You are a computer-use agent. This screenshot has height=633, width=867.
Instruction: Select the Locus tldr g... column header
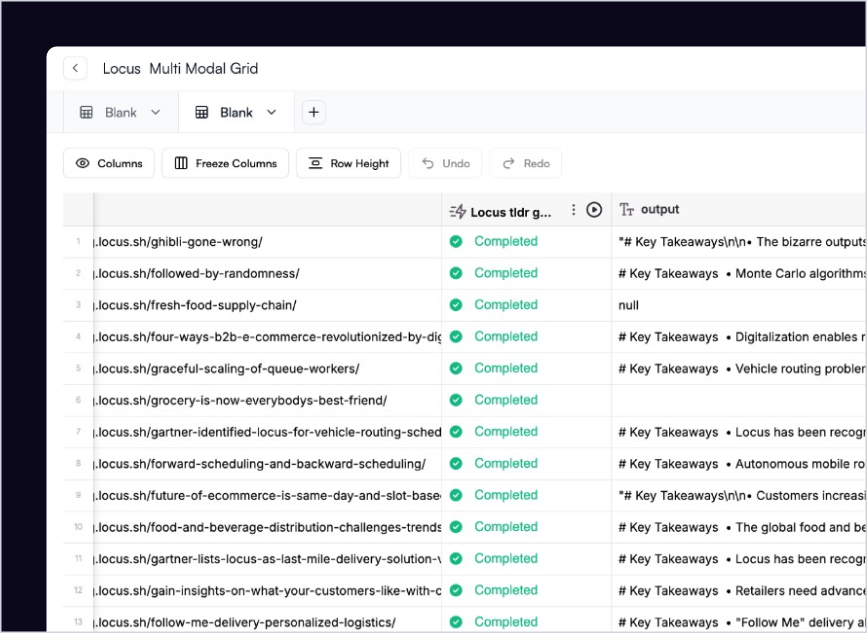coord(526,210)
